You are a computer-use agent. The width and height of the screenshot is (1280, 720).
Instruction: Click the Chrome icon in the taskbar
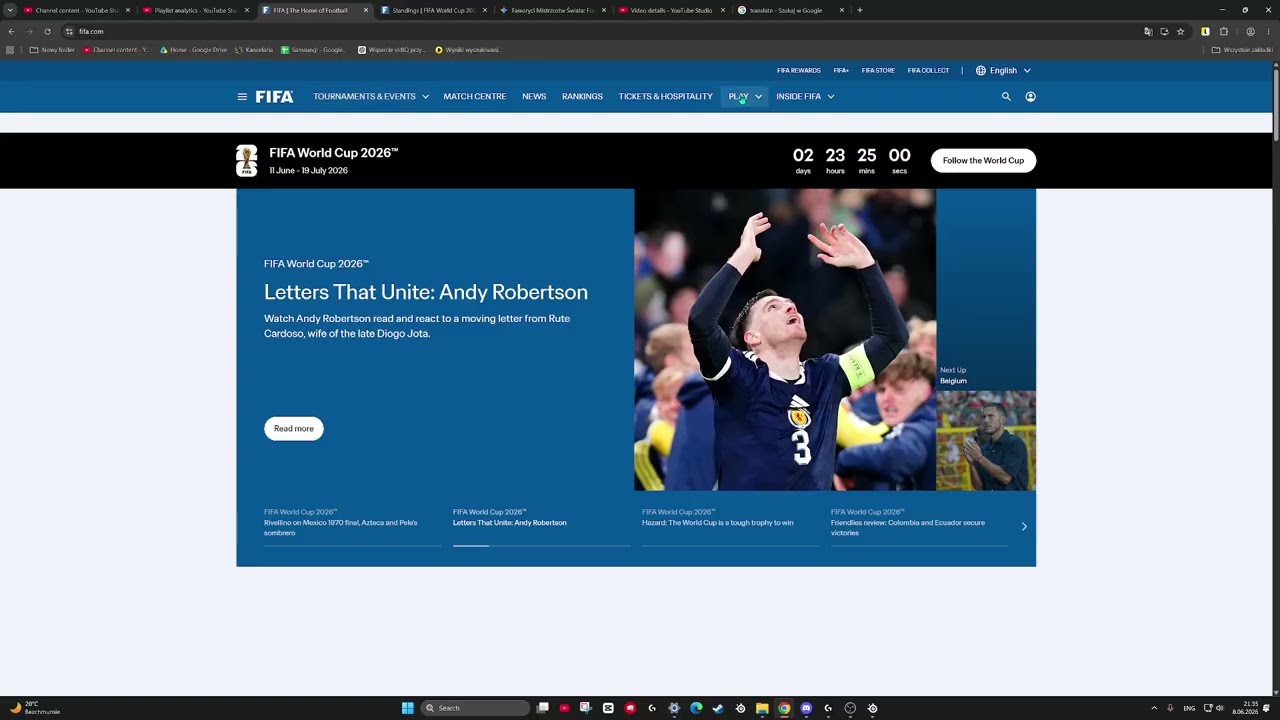click(784, 708)
